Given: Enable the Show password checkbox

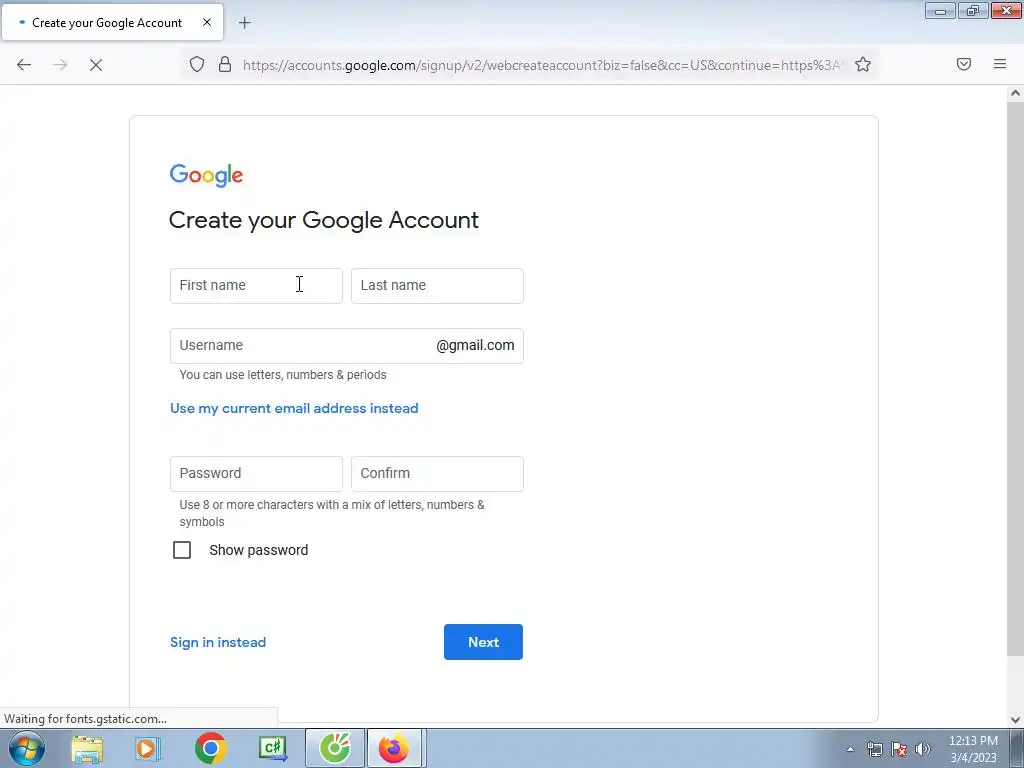Looking at the screenshot, I should pyautogui.click(x=182, y=550).
